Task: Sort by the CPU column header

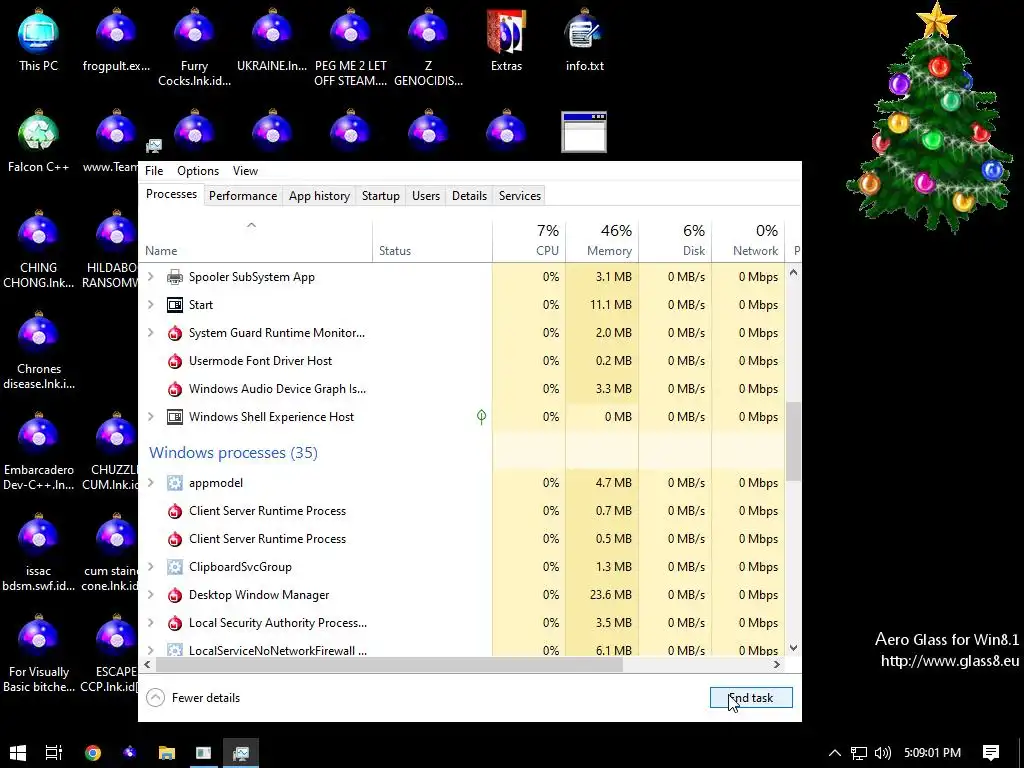Action: [529, 242]
